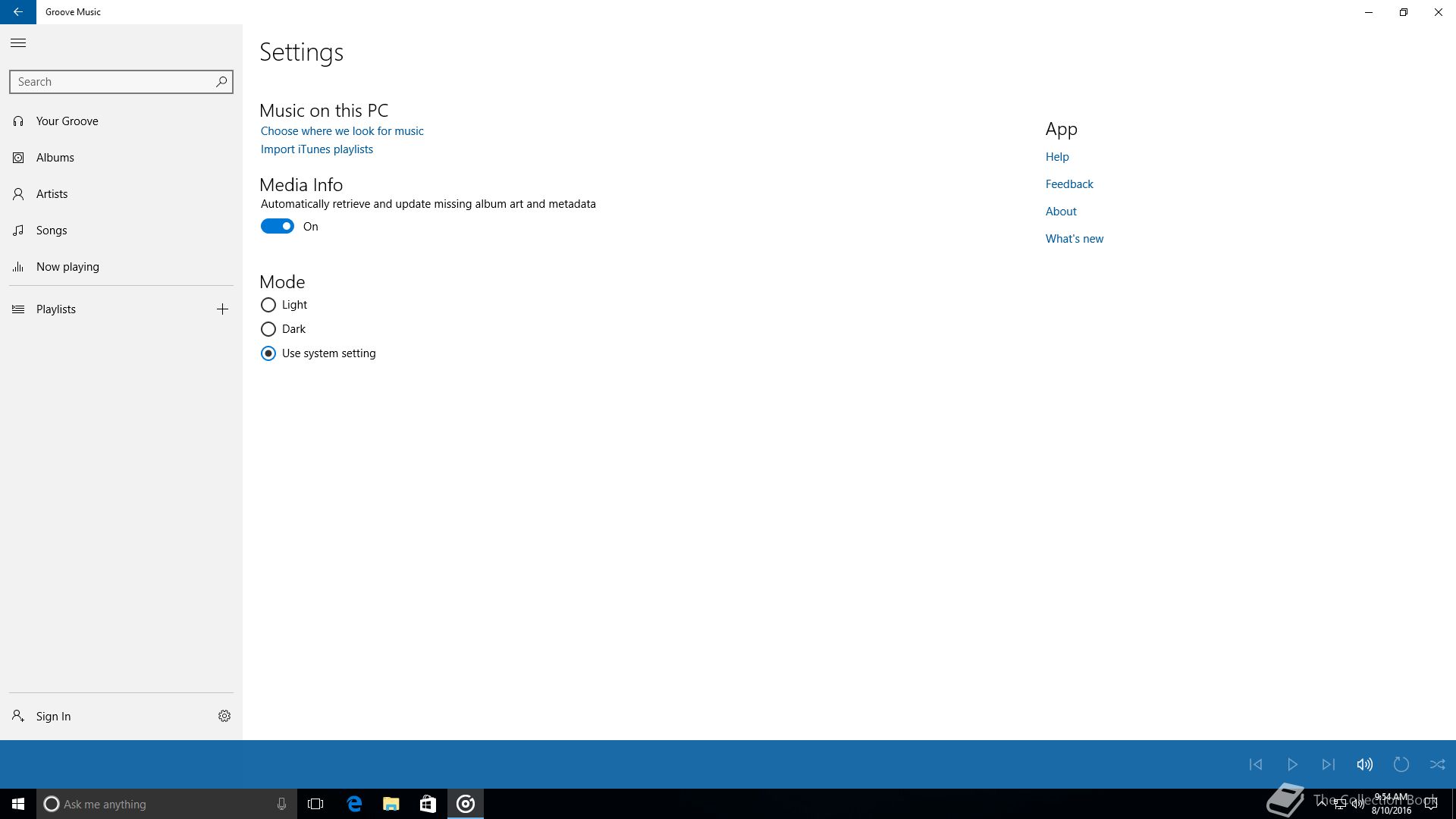Viewport: 1456px width, 819px height.
Task: Toggle shuffle playback
Action: (1438, 764)
